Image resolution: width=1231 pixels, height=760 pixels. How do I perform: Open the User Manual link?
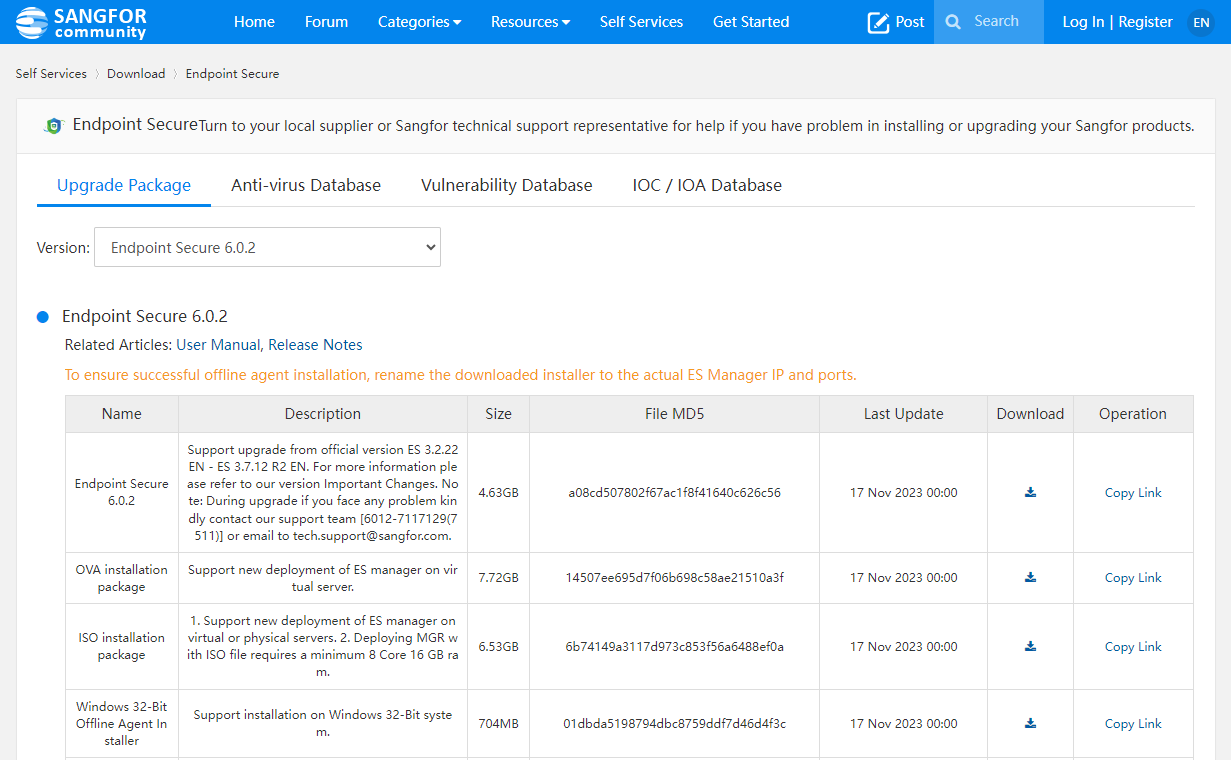point(218,345)
